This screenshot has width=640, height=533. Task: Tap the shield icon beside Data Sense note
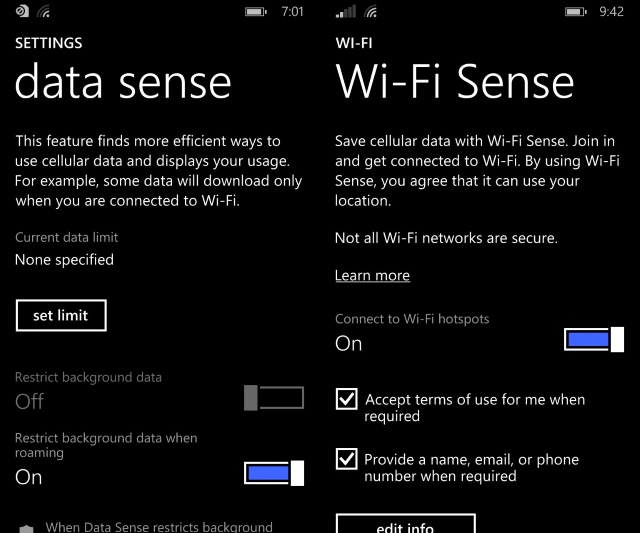(27, 527)
